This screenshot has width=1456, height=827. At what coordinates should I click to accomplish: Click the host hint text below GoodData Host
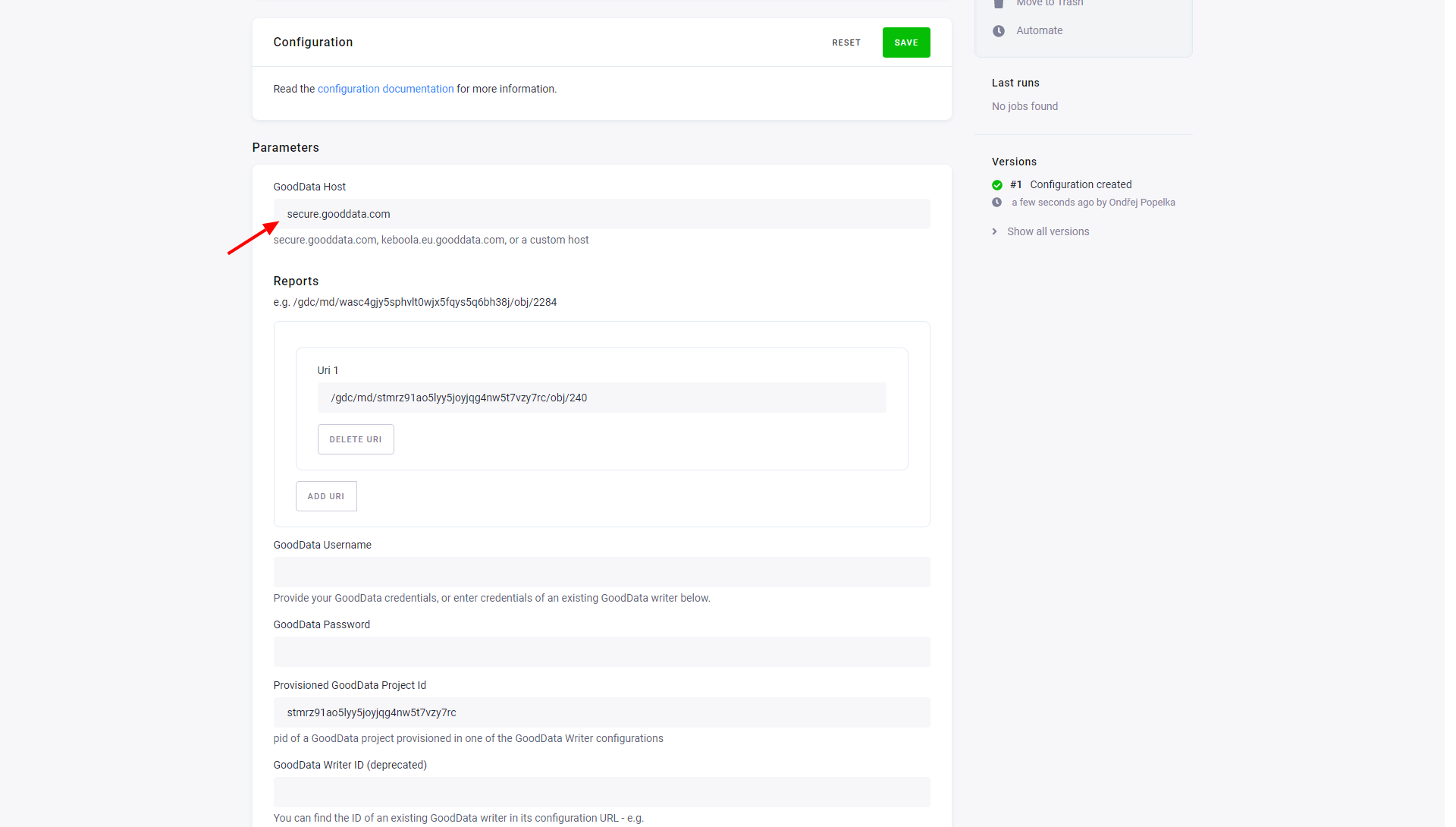tap(431, 240)
